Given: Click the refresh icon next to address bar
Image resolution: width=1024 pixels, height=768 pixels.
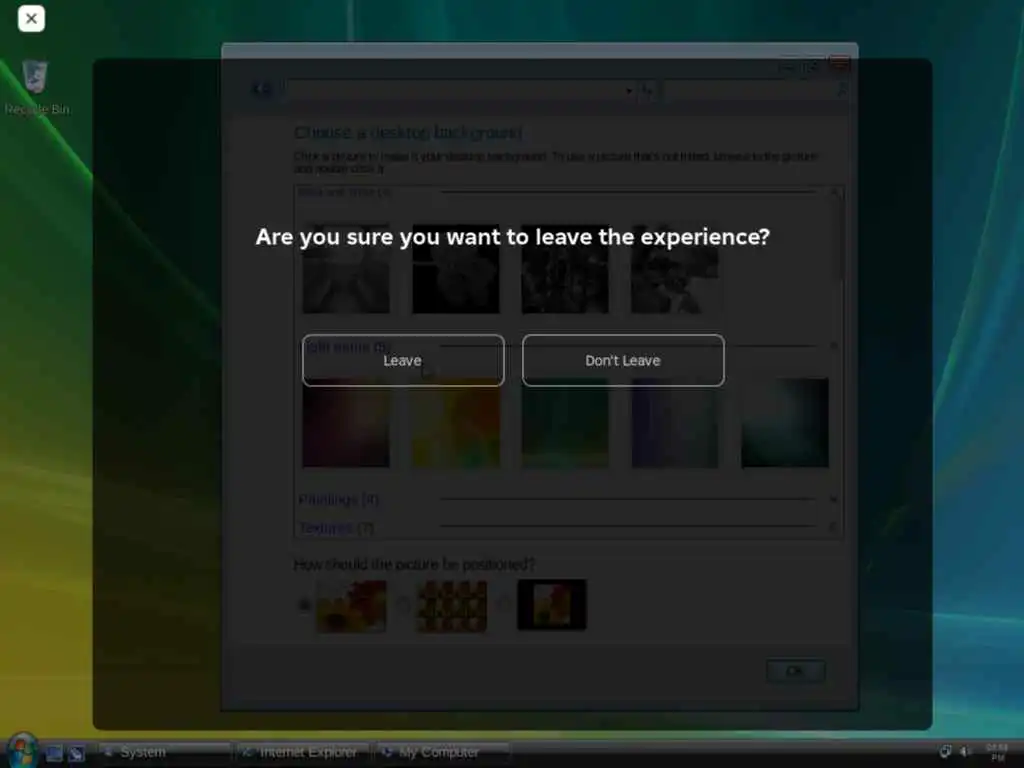Looking at the screenshot, I should tap(647, 90).
